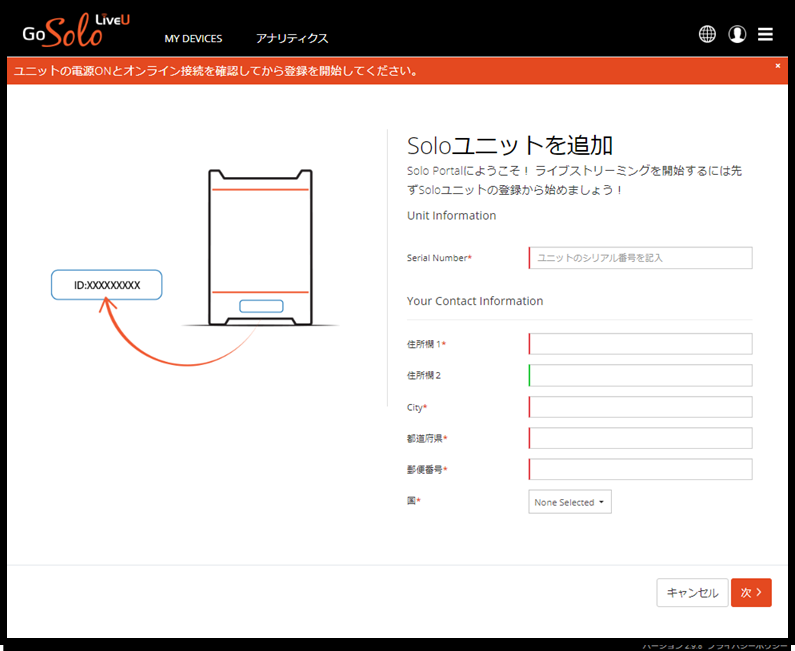This screenshot has height=651, width=795.
Task: Click the Your Contact Information heading
Action: 475,301
